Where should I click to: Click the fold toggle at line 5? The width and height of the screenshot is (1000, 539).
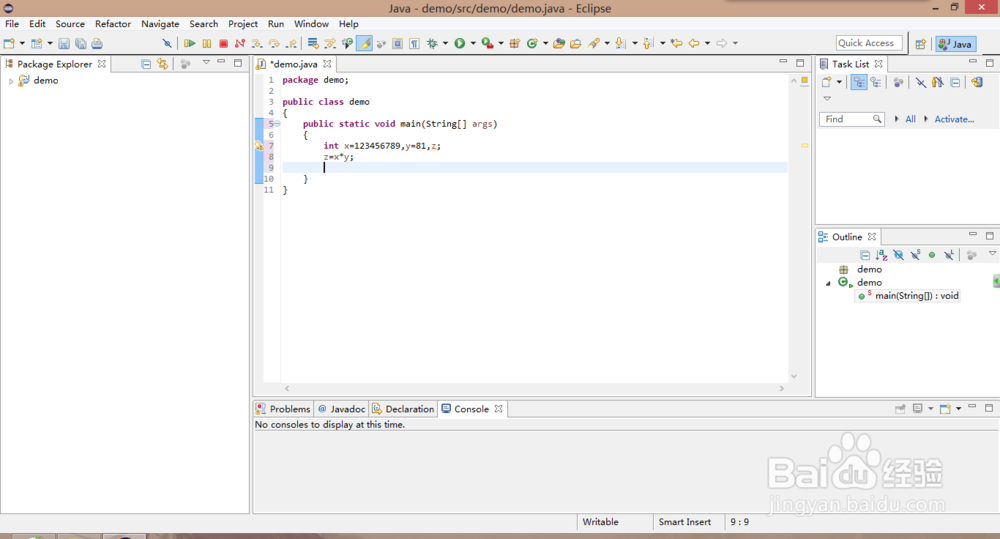(x=277, y=124)
